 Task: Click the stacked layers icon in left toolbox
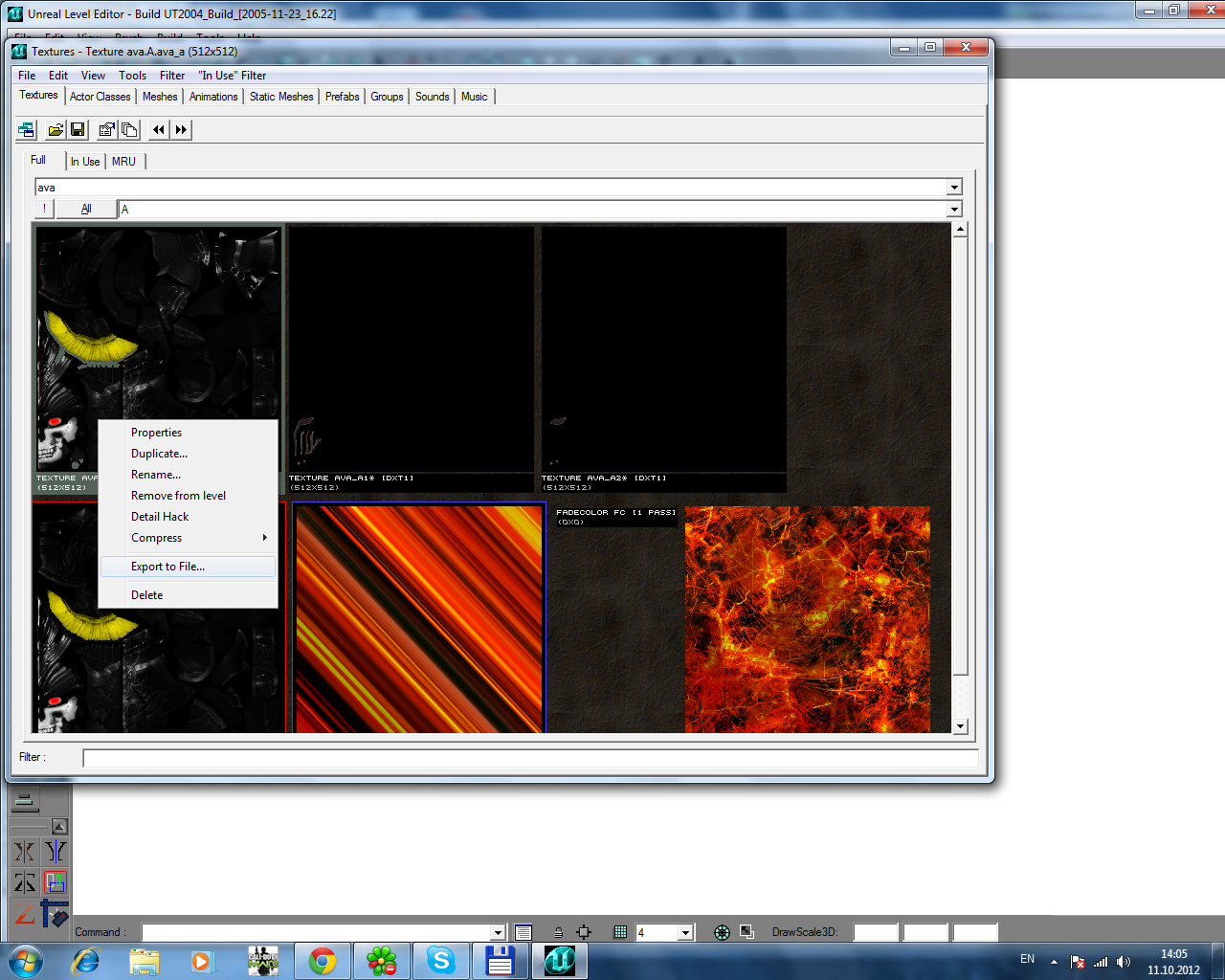pyautogui.click(x=26, y=801)
